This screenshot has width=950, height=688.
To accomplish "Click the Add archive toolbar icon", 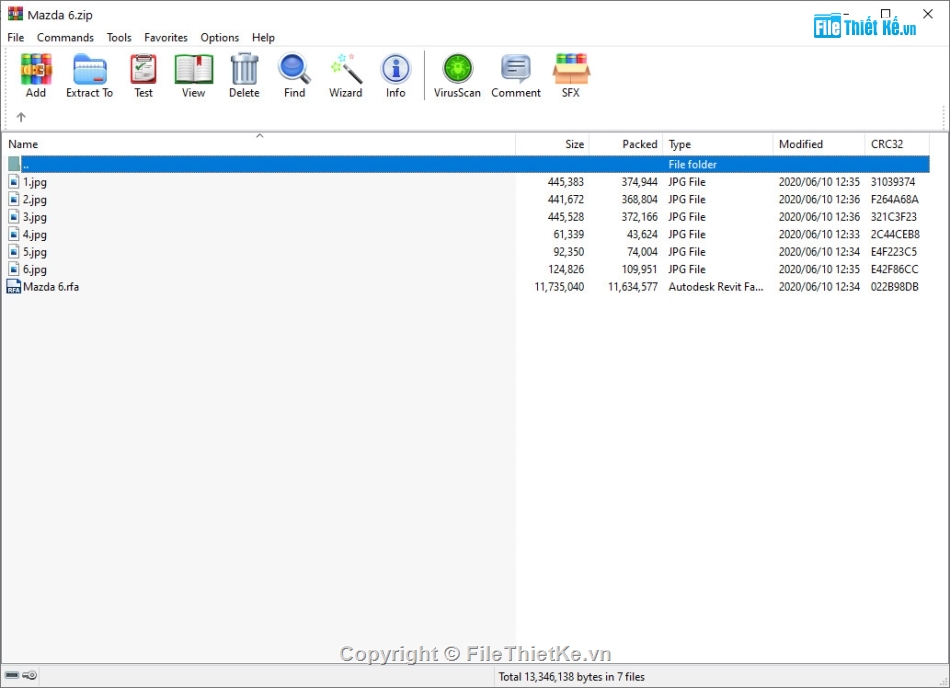I will point(36,70).
